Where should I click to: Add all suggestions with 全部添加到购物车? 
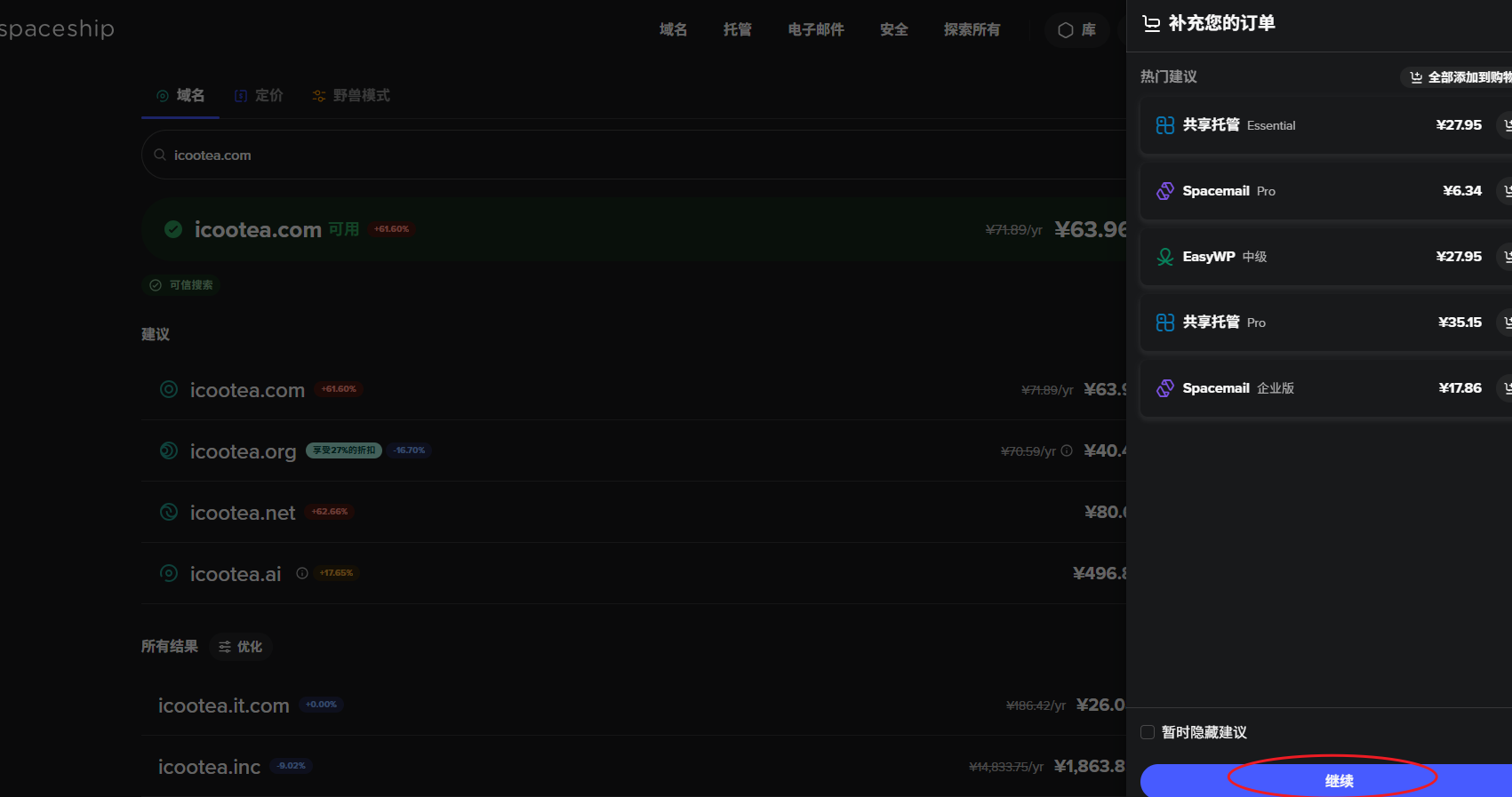(x=1457, y=77)
